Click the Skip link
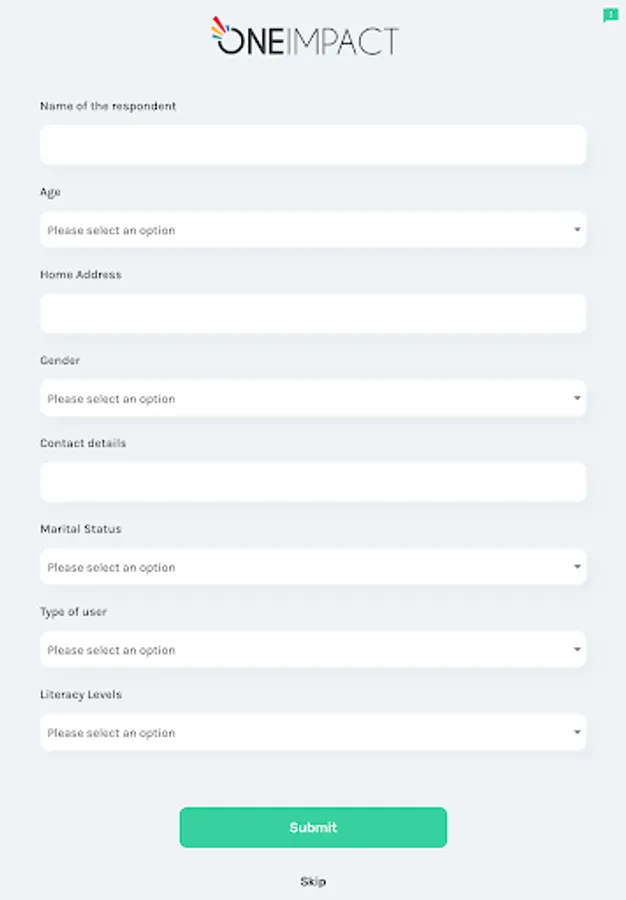626x900 pixels. pyautogui.click(x=313, y=882)
